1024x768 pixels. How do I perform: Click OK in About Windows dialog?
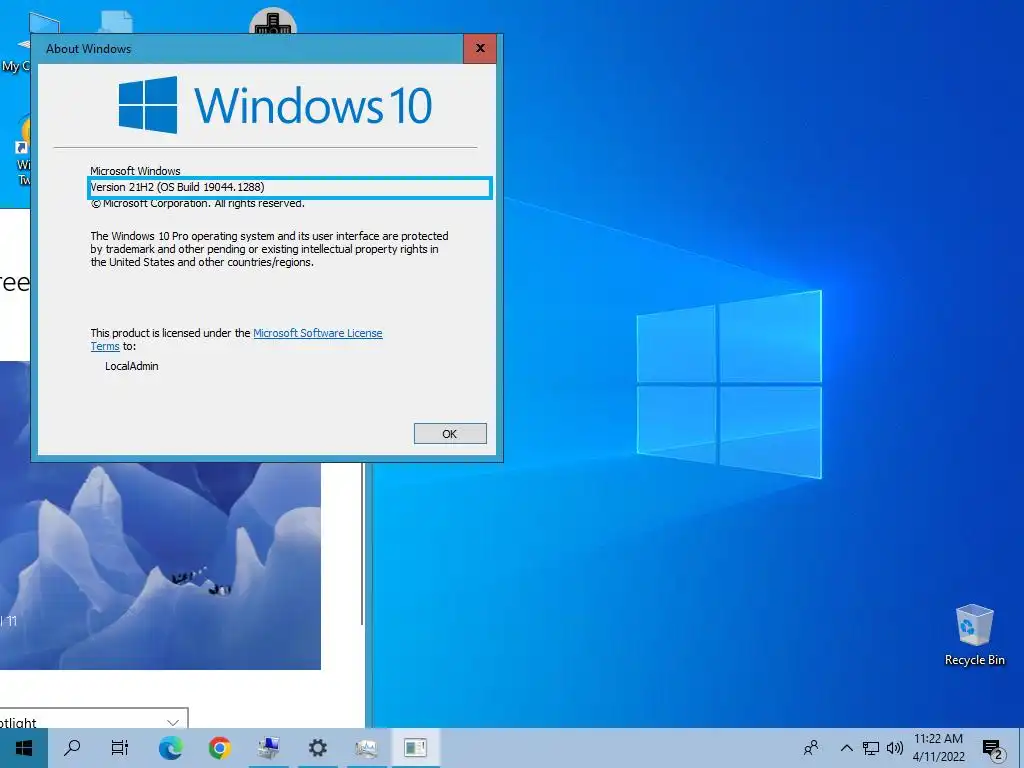(x=450, y=434)
